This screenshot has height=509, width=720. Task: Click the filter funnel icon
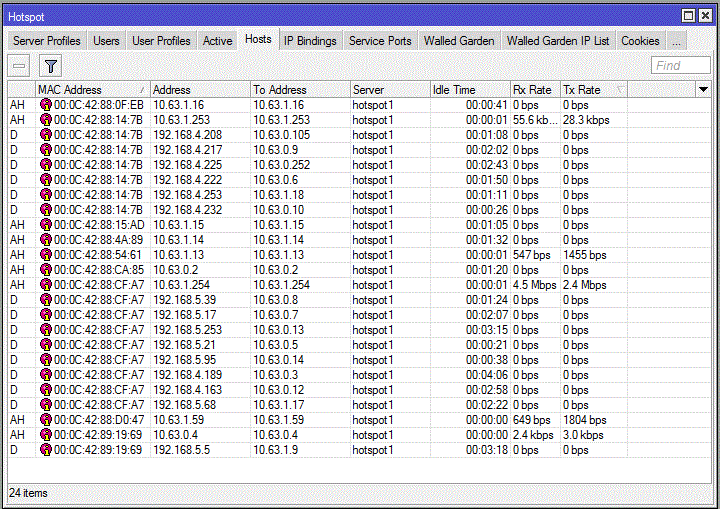tap(51, 66)
